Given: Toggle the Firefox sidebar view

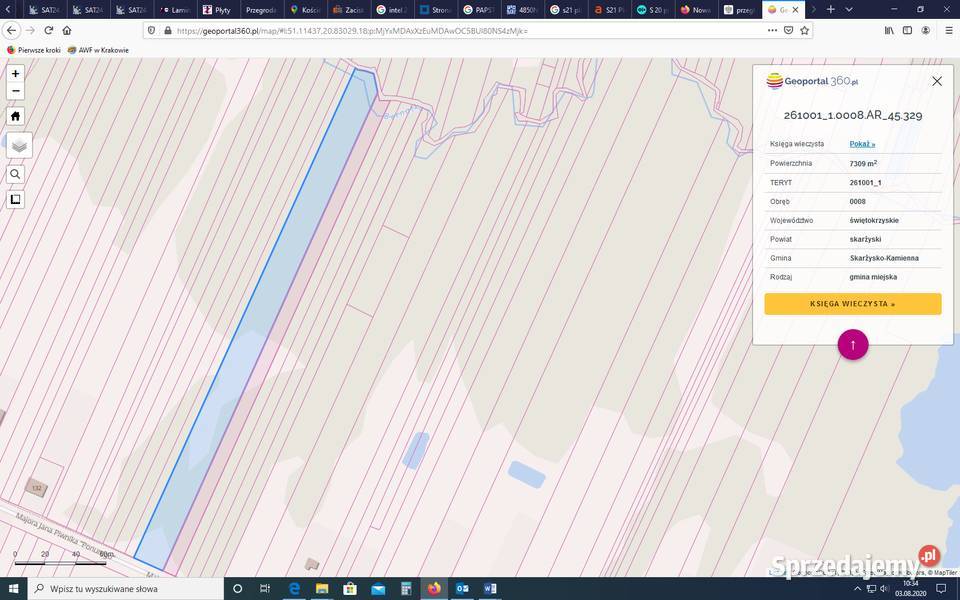Looking at the screenshot, I should [x=907, y=30].
